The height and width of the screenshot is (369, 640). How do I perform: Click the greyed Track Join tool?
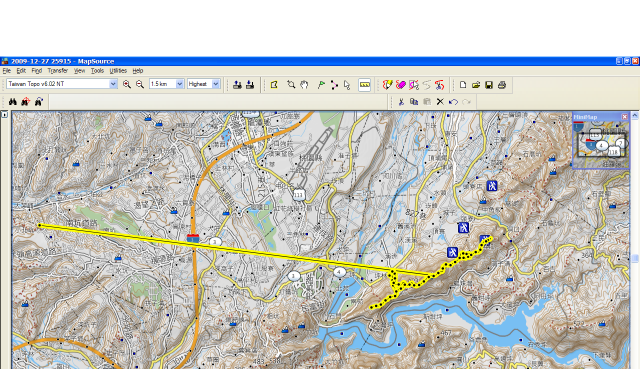pos(427,85)
